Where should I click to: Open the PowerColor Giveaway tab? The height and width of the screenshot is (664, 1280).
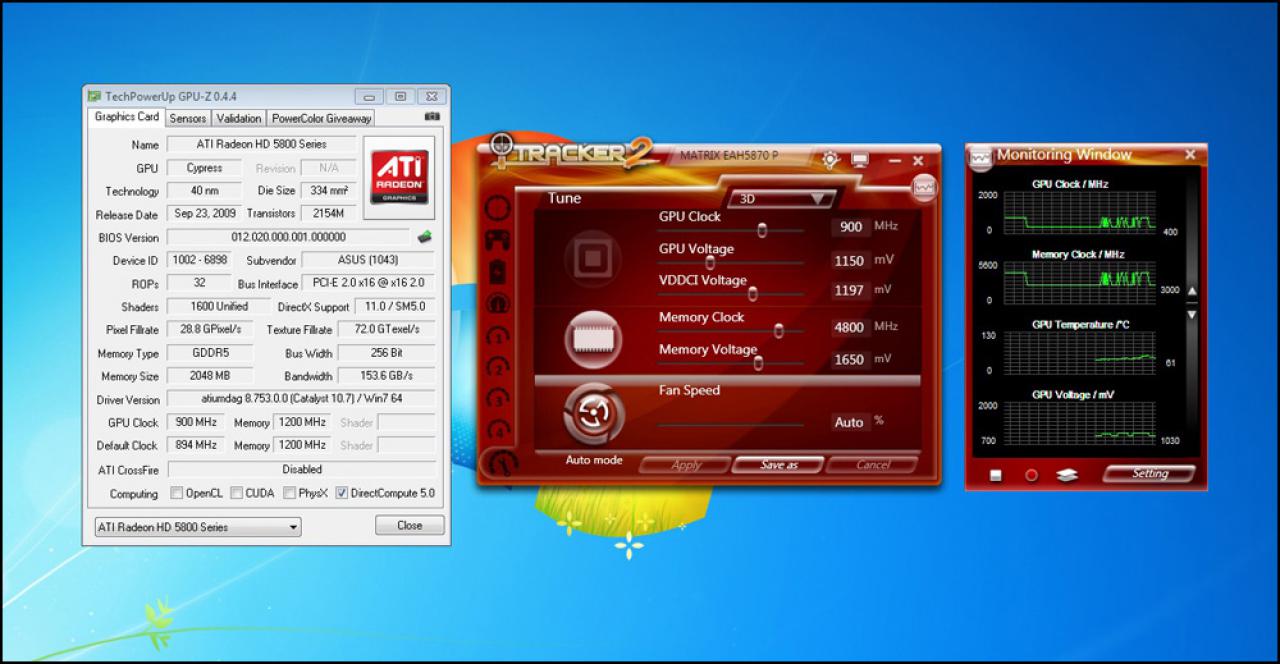322,118
